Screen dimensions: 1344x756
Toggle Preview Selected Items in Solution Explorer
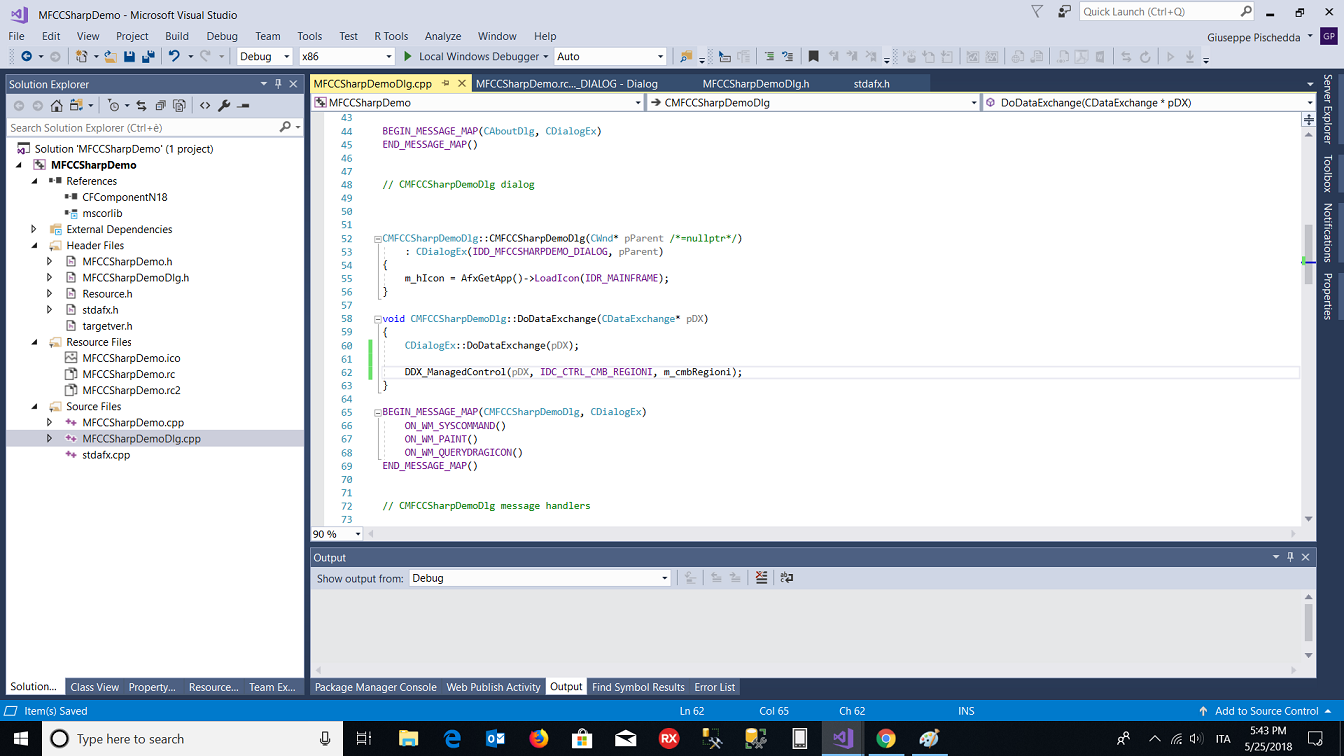point(243,105)
